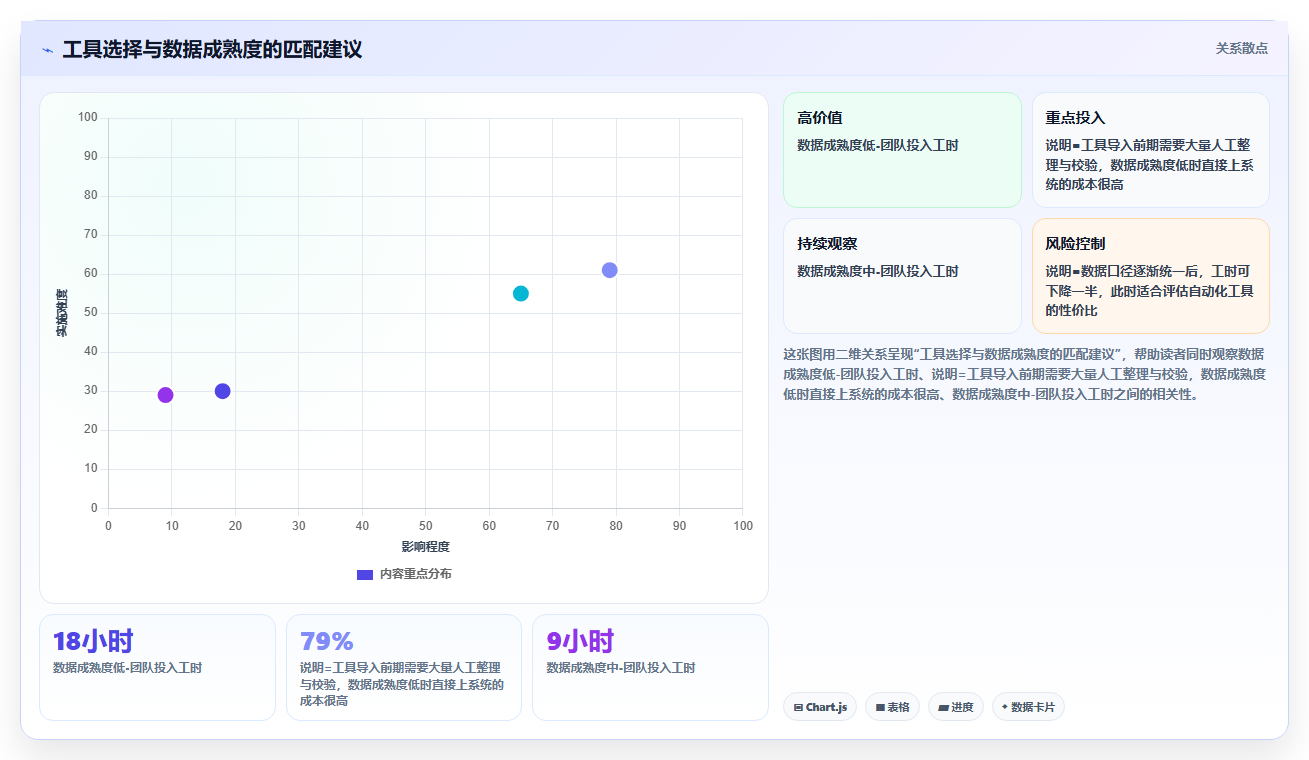The height and width of the screenshot is (760, 1309).
Task: Select the 数据卡片 tag chip
Action: (x=1028, y=707)
